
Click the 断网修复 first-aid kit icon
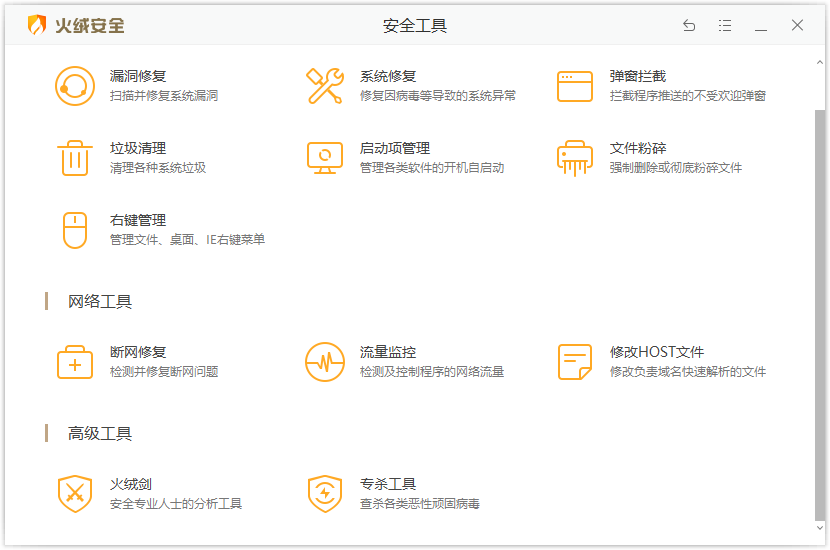74,362
